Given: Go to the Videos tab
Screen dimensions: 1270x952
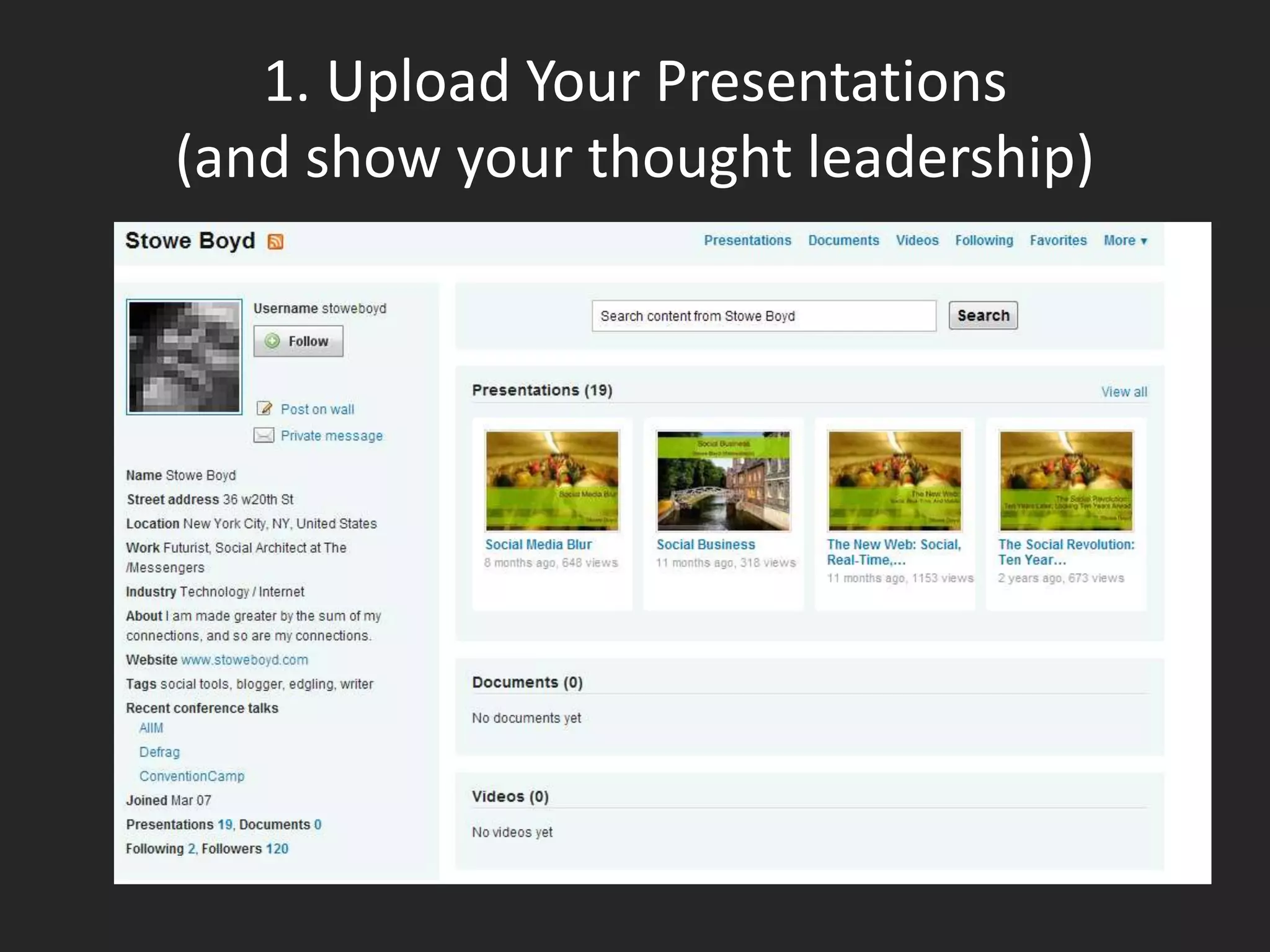Looking at the screenshot, I should click(917, 240).
